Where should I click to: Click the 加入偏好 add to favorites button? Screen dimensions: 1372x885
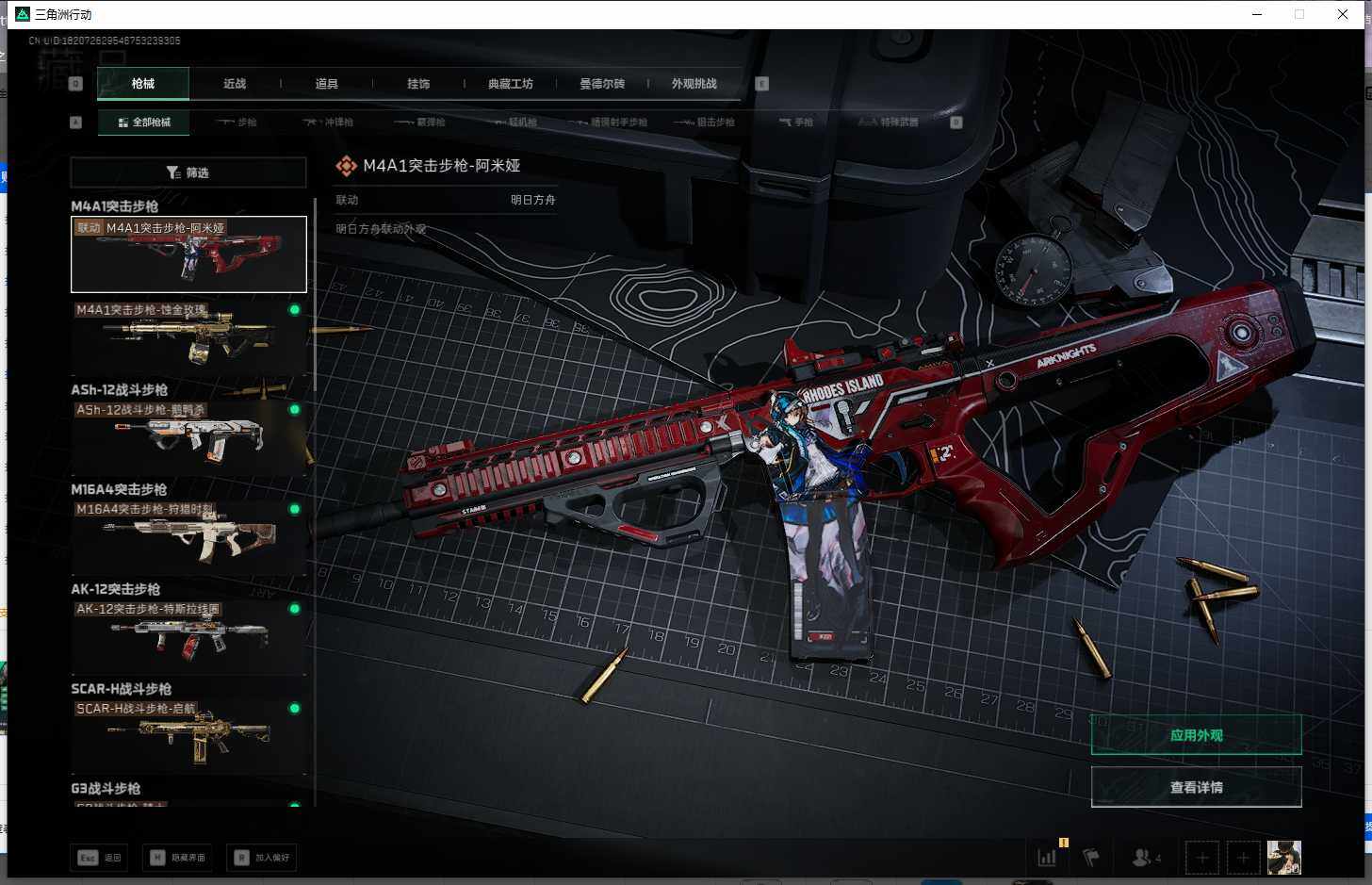coord(262,858)
